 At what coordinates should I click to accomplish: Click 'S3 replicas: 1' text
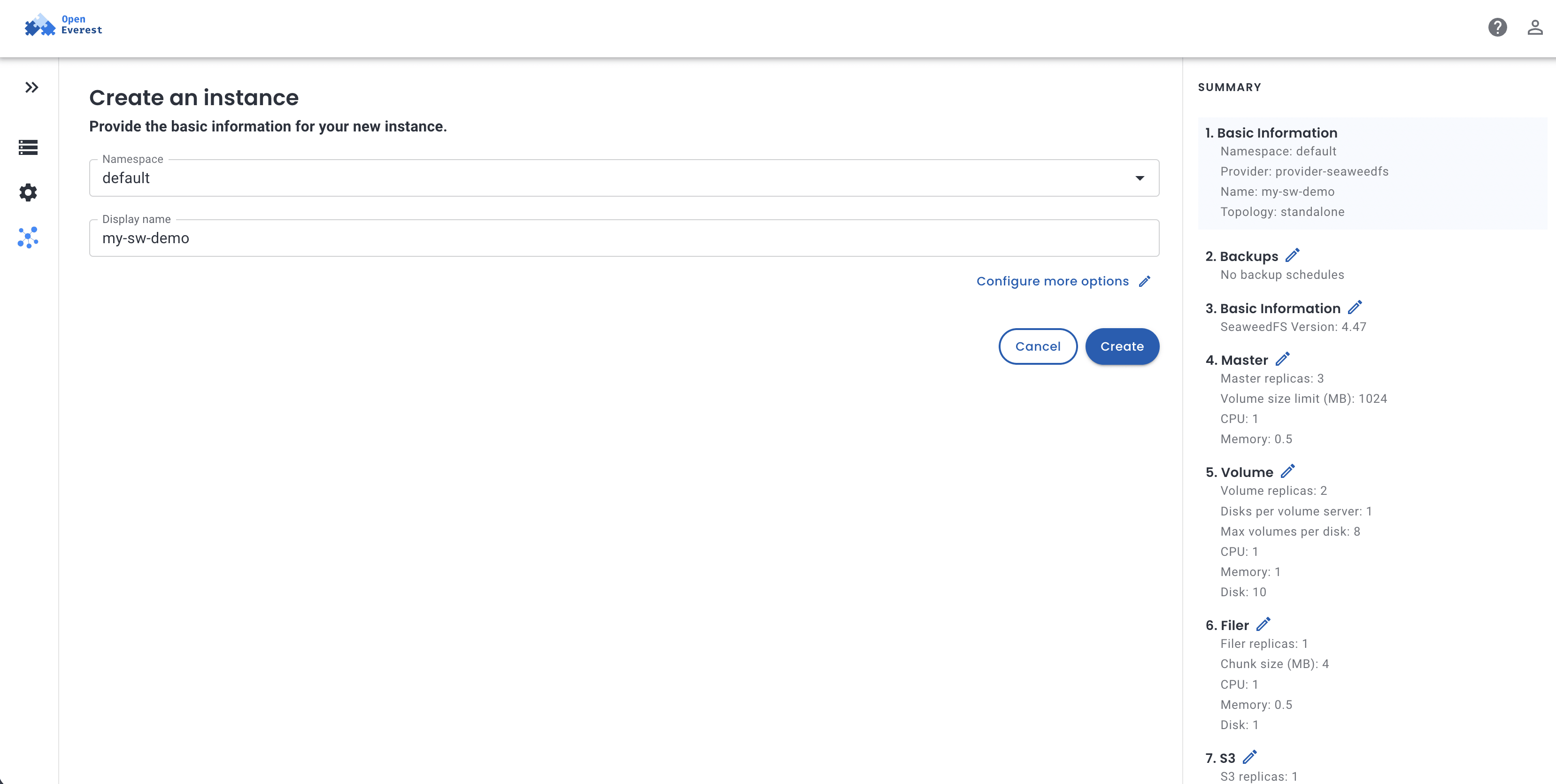[x=1259, y=777]
